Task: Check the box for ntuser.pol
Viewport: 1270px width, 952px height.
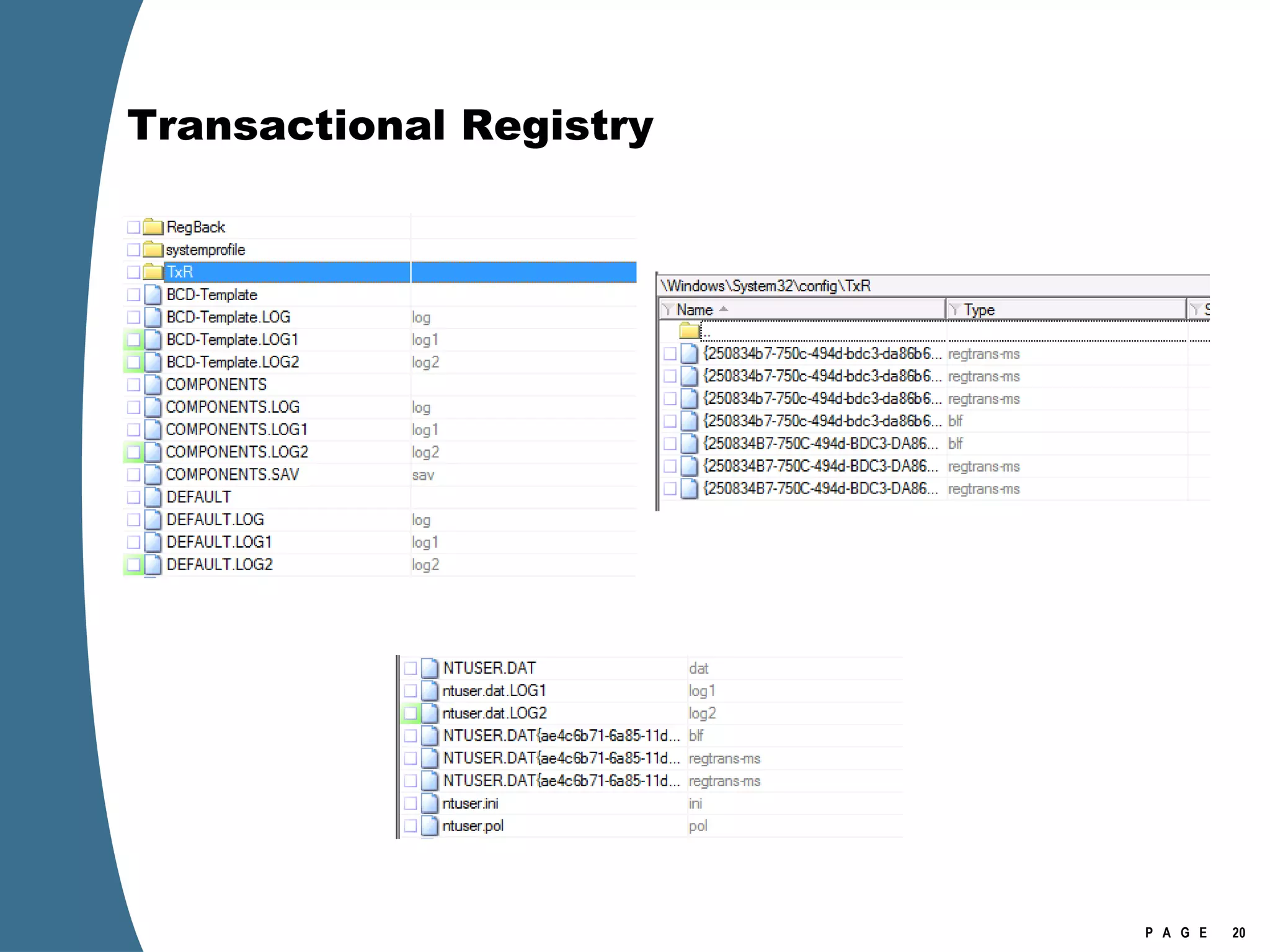Action: pyautogui.click(x=411, y=826)
